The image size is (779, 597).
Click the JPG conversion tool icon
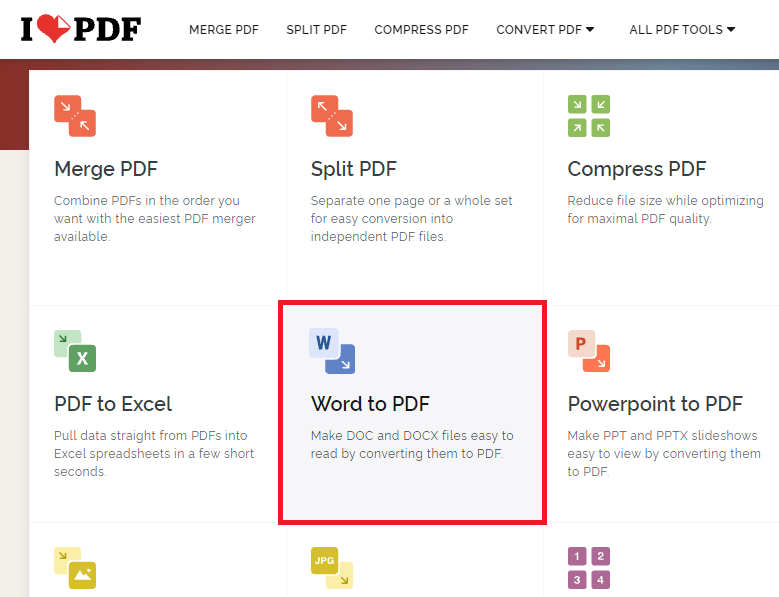click(x=332, y=568)
